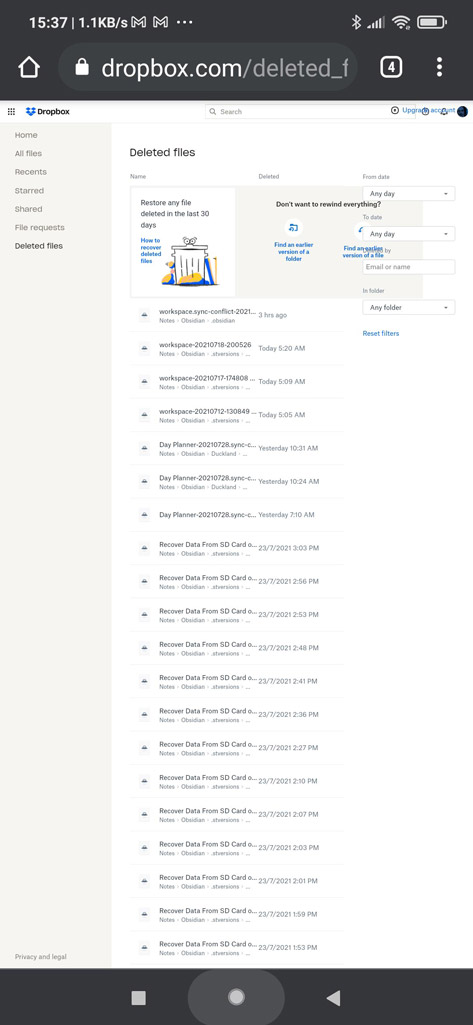
Task: Click file icon of workspace-20210712-130849 row
Action: click(x=145, y=415)
